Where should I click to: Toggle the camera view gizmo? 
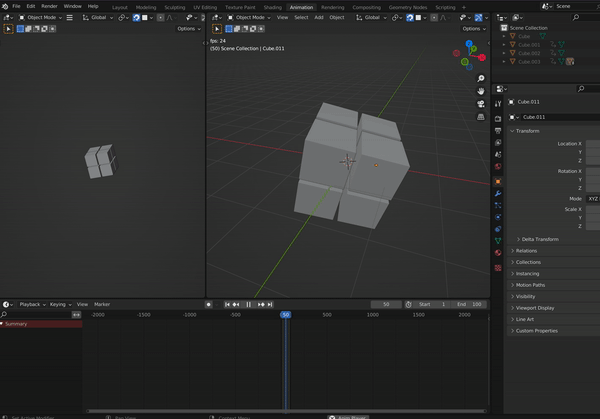click(x=481, y=103)
